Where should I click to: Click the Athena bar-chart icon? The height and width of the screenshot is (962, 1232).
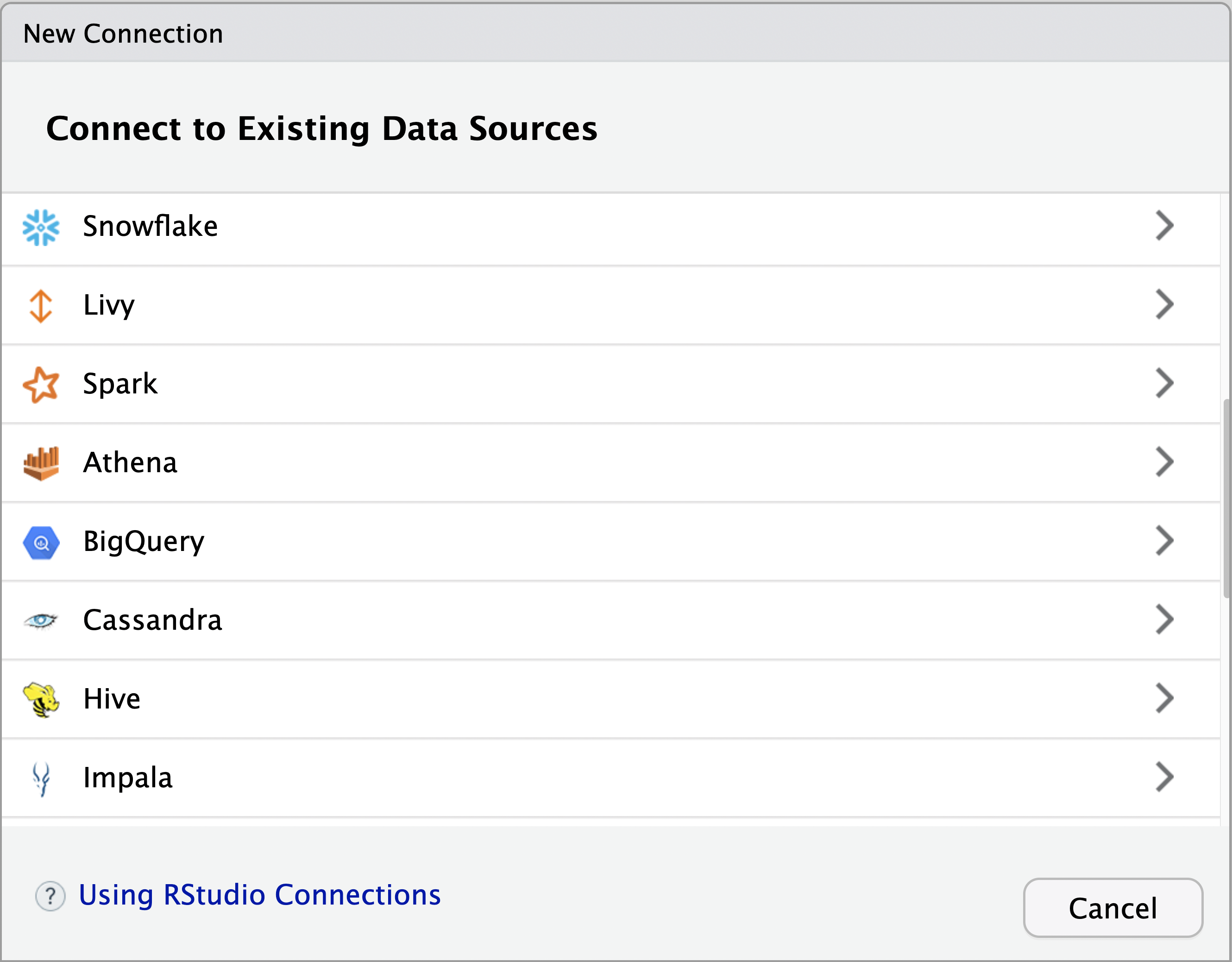click(x=41, y=463)
